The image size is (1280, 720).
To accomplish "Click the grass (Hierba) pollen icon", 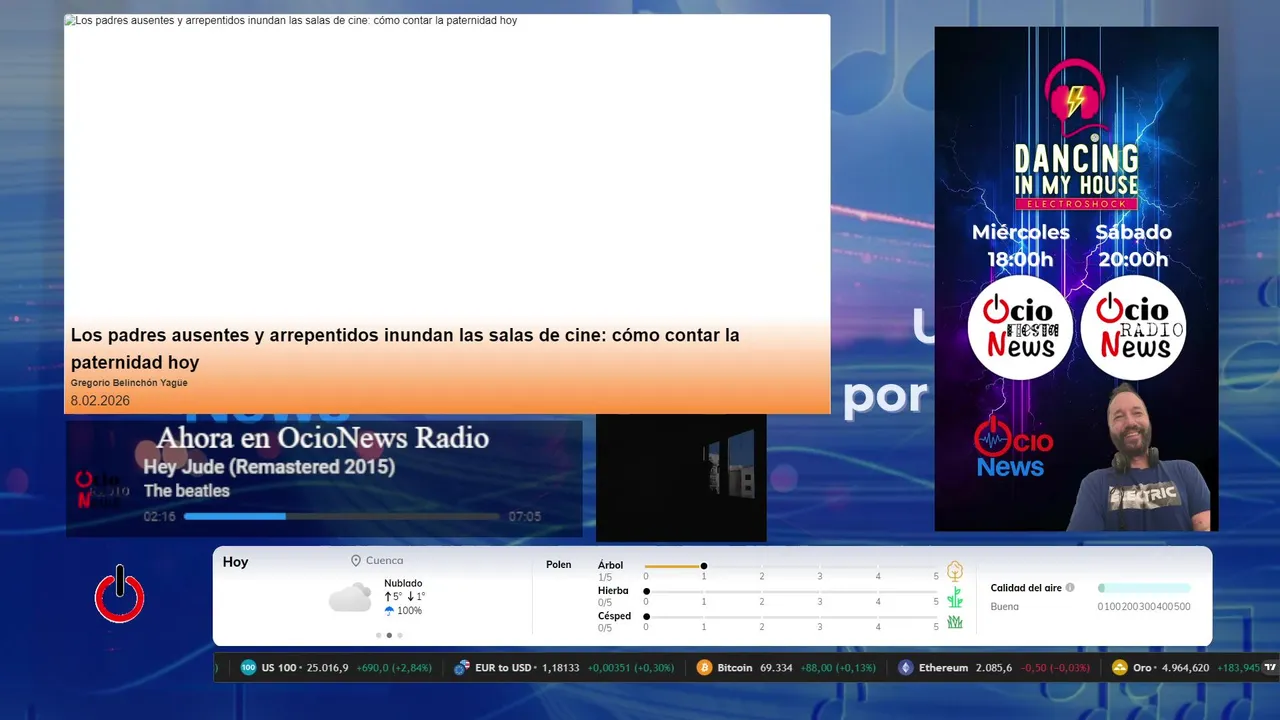I will pyautogui.click(x=955, y=597).
